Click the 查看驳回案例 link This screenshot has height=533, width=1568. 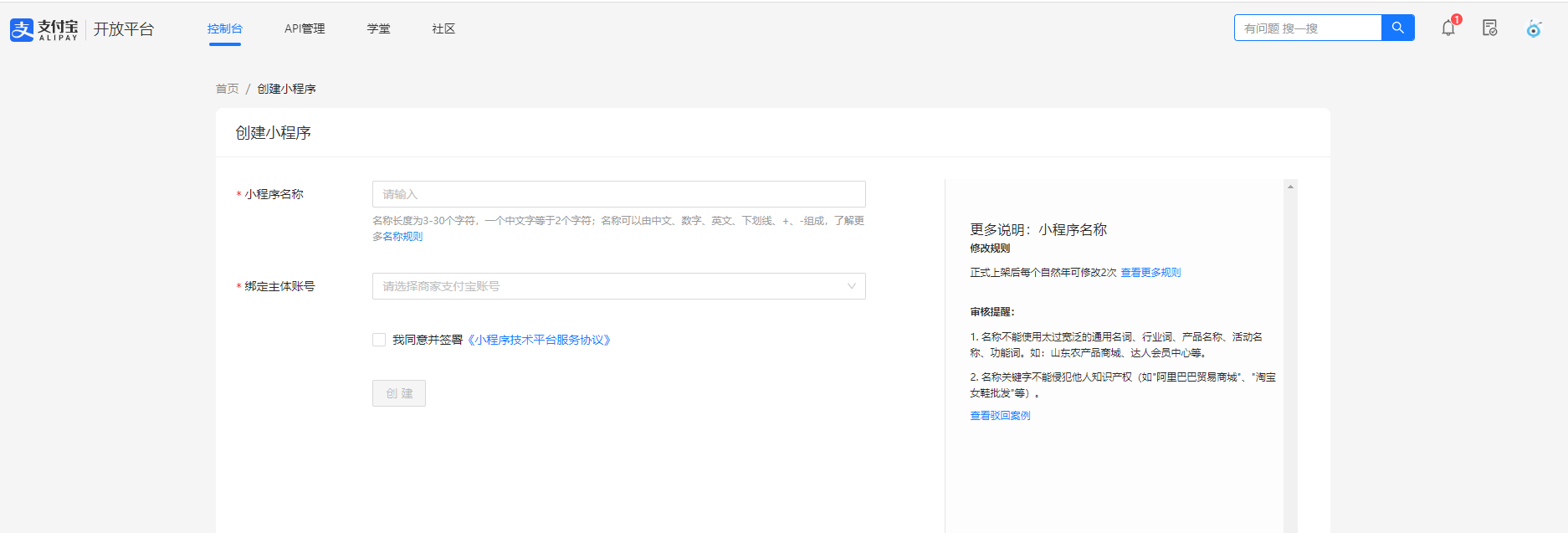pos(1000,416)
